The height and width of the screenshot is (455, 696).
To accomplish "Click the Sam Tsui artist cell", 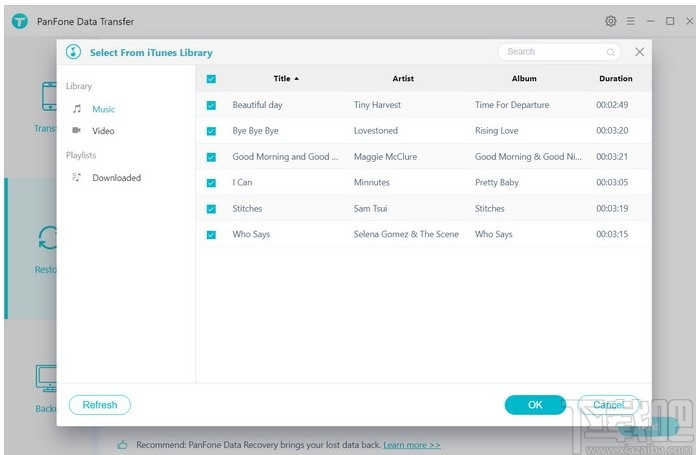I will [370, 208].
